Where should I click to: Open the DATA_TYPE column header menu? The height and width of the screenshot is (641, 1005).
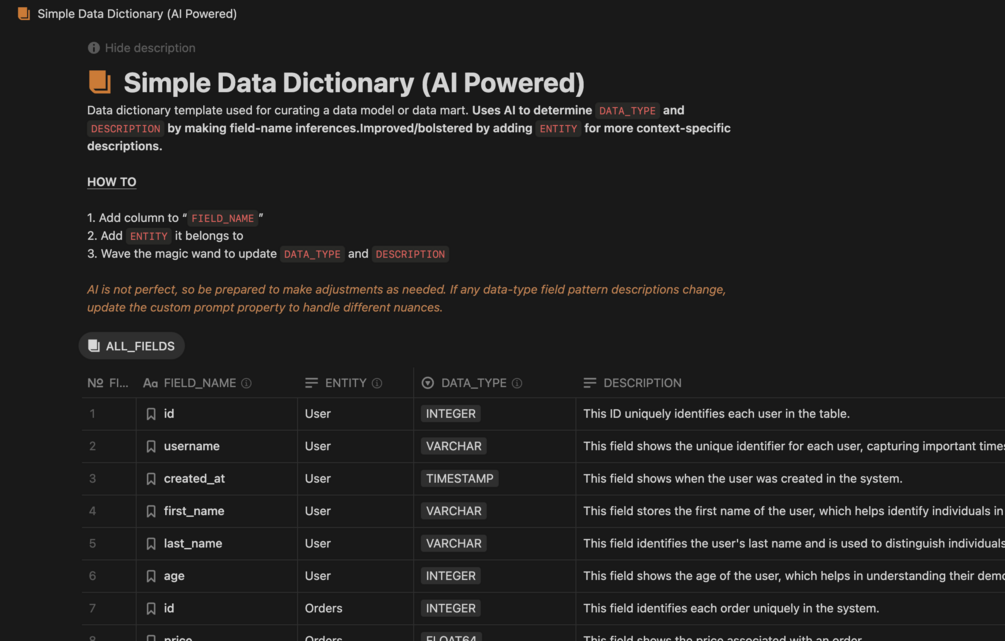coord(473,383)
